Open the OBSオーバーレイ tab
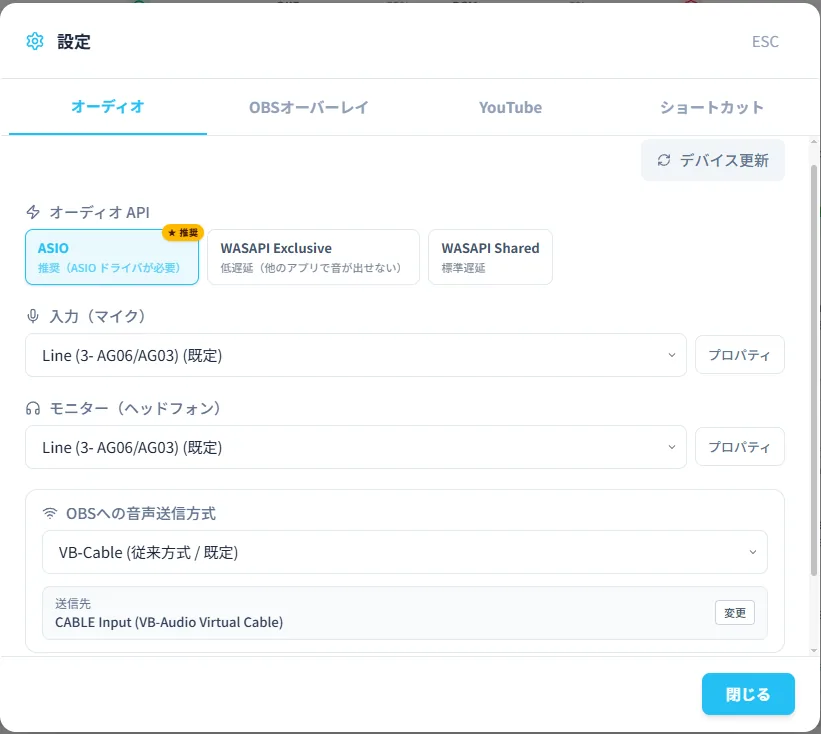This screenshot has width=821, height=734. point(308,107)
